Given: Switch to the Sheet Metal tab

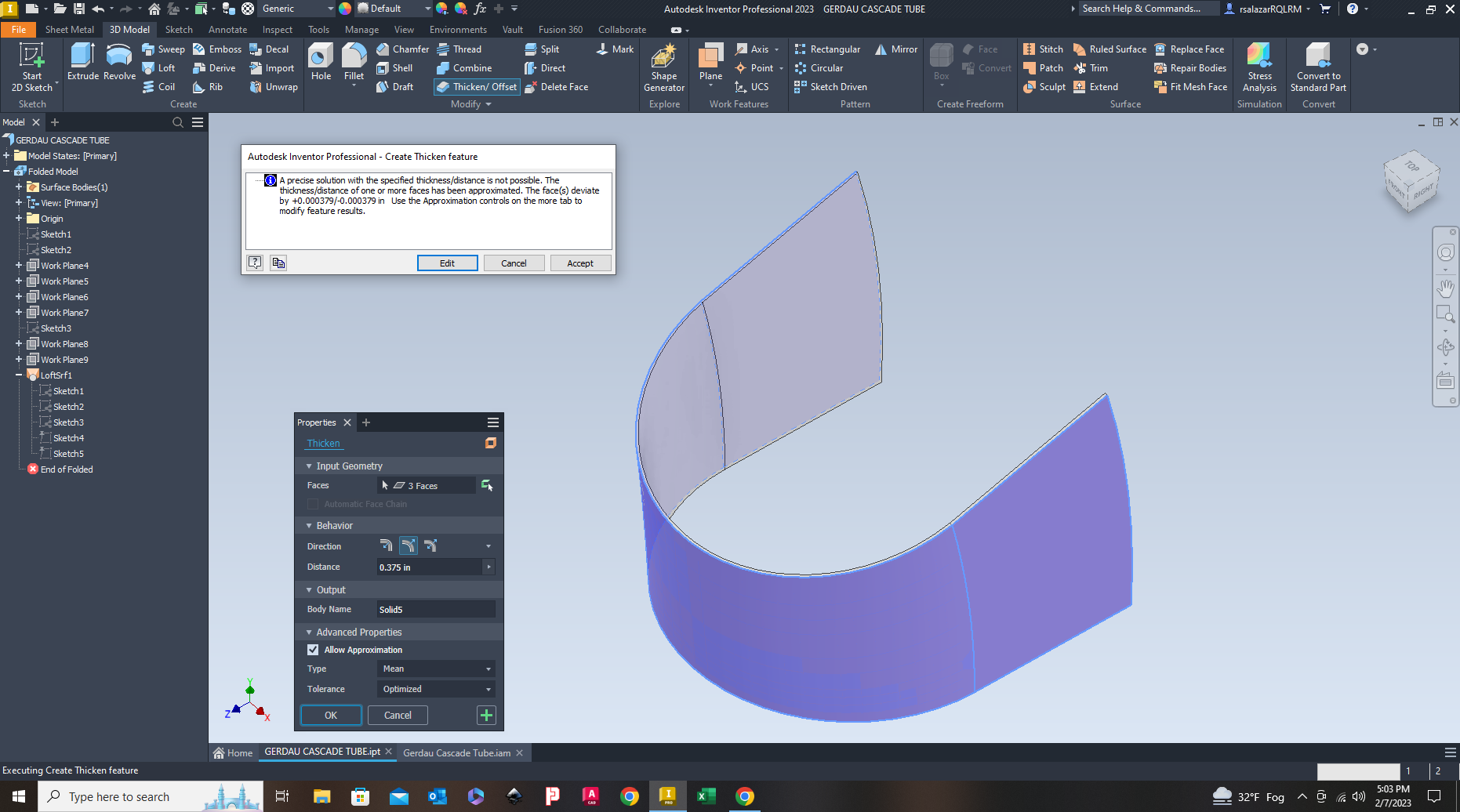Looking at the screenshot, I should [x=69, y=30].
